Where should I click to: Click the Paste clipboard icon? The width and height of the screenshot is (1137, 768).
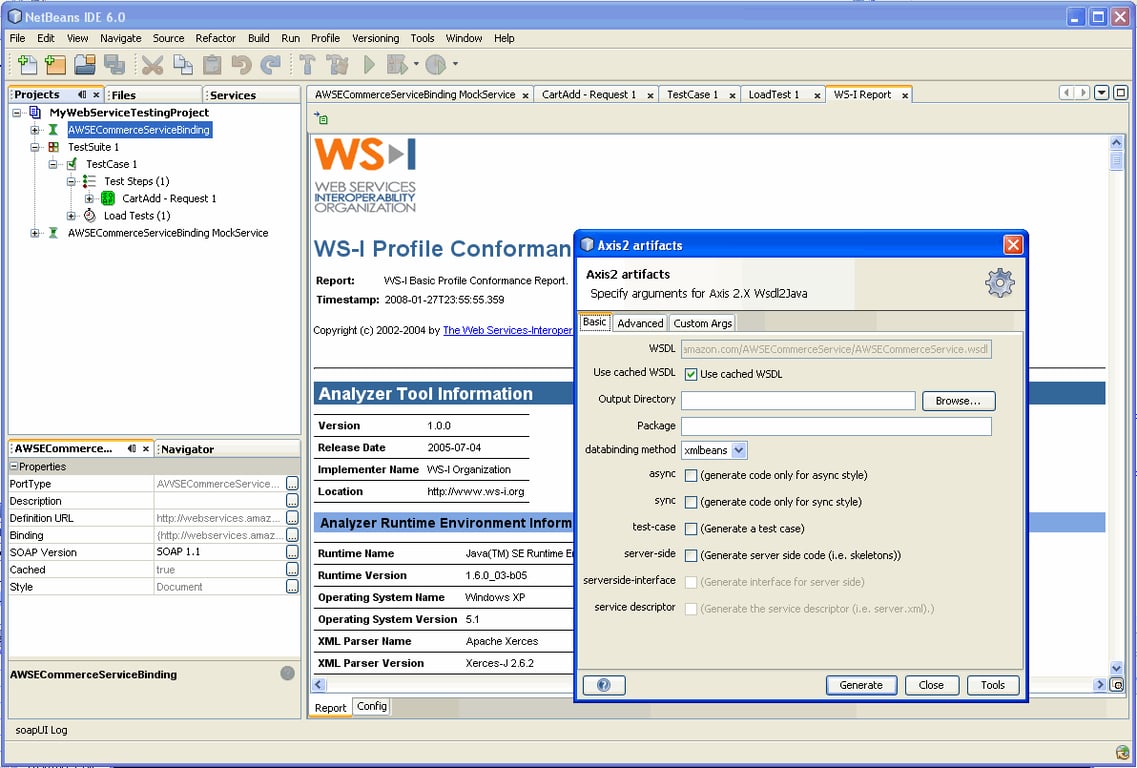[212, 65]
